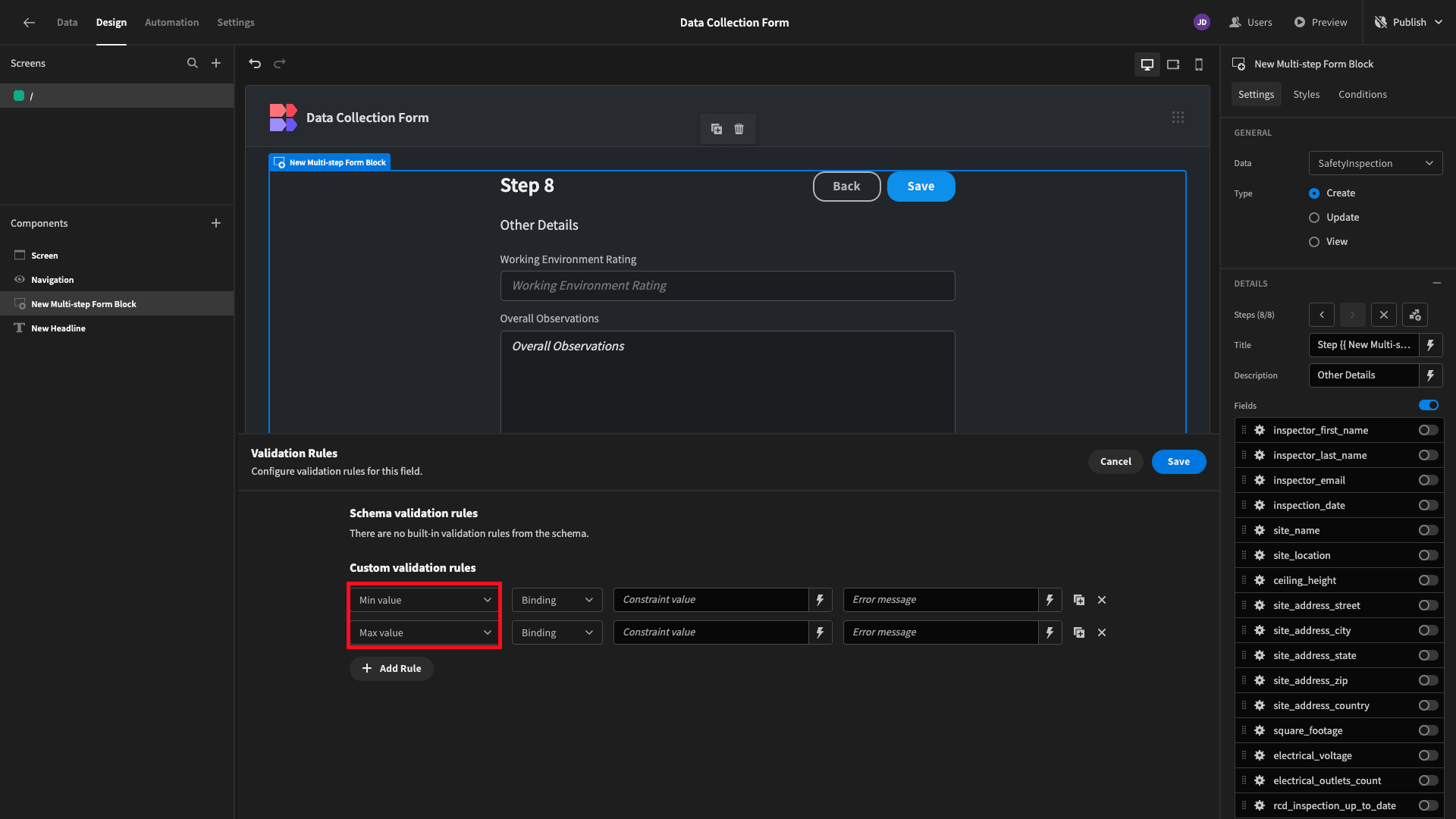Click the previous step arrow in Steps navigation
Screen dimensions: 1456x819
click(x=1322, y=315)
